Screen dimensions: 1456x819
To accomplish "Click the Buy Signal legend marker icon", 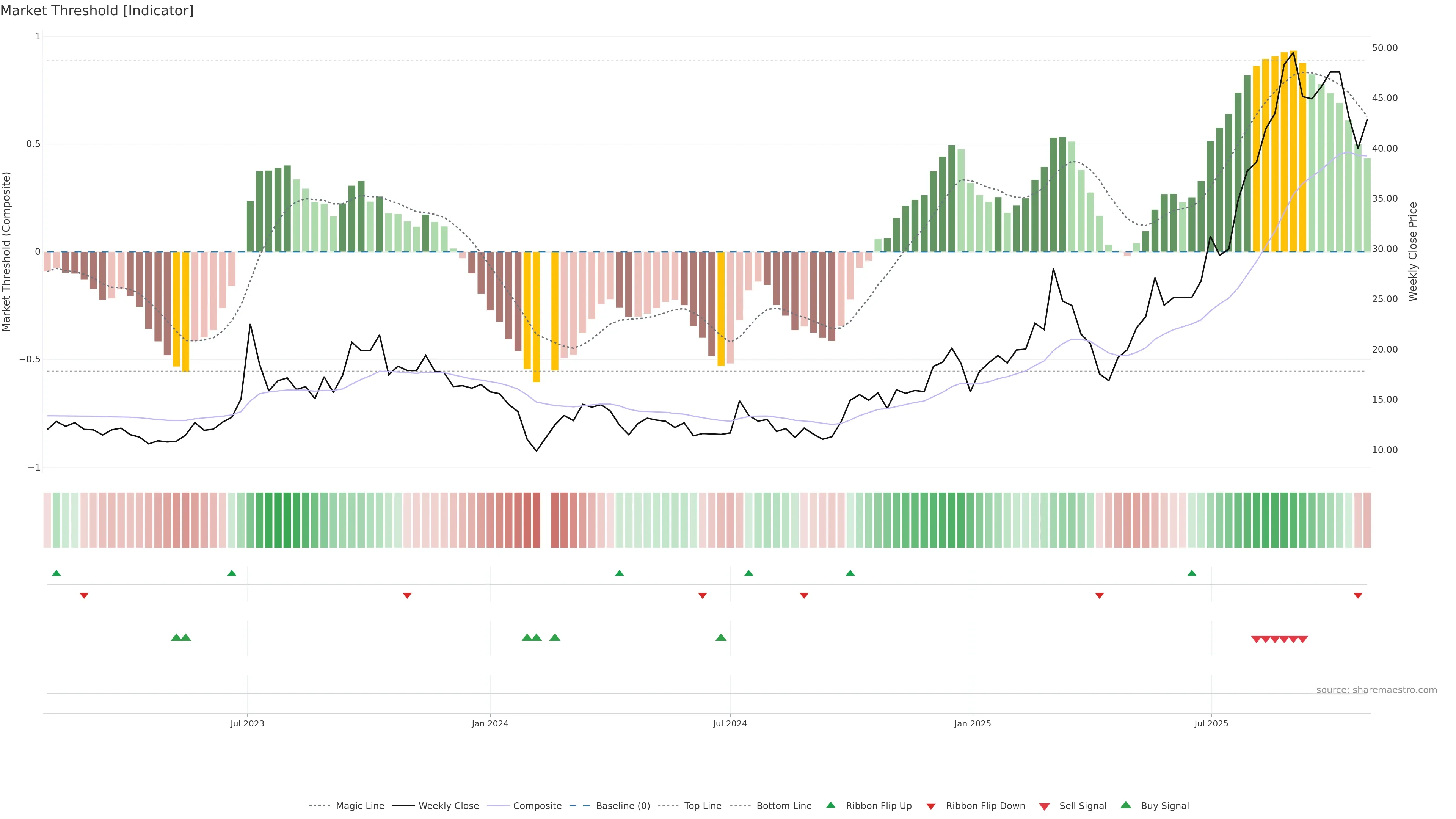I will (x=1126, y=805).
